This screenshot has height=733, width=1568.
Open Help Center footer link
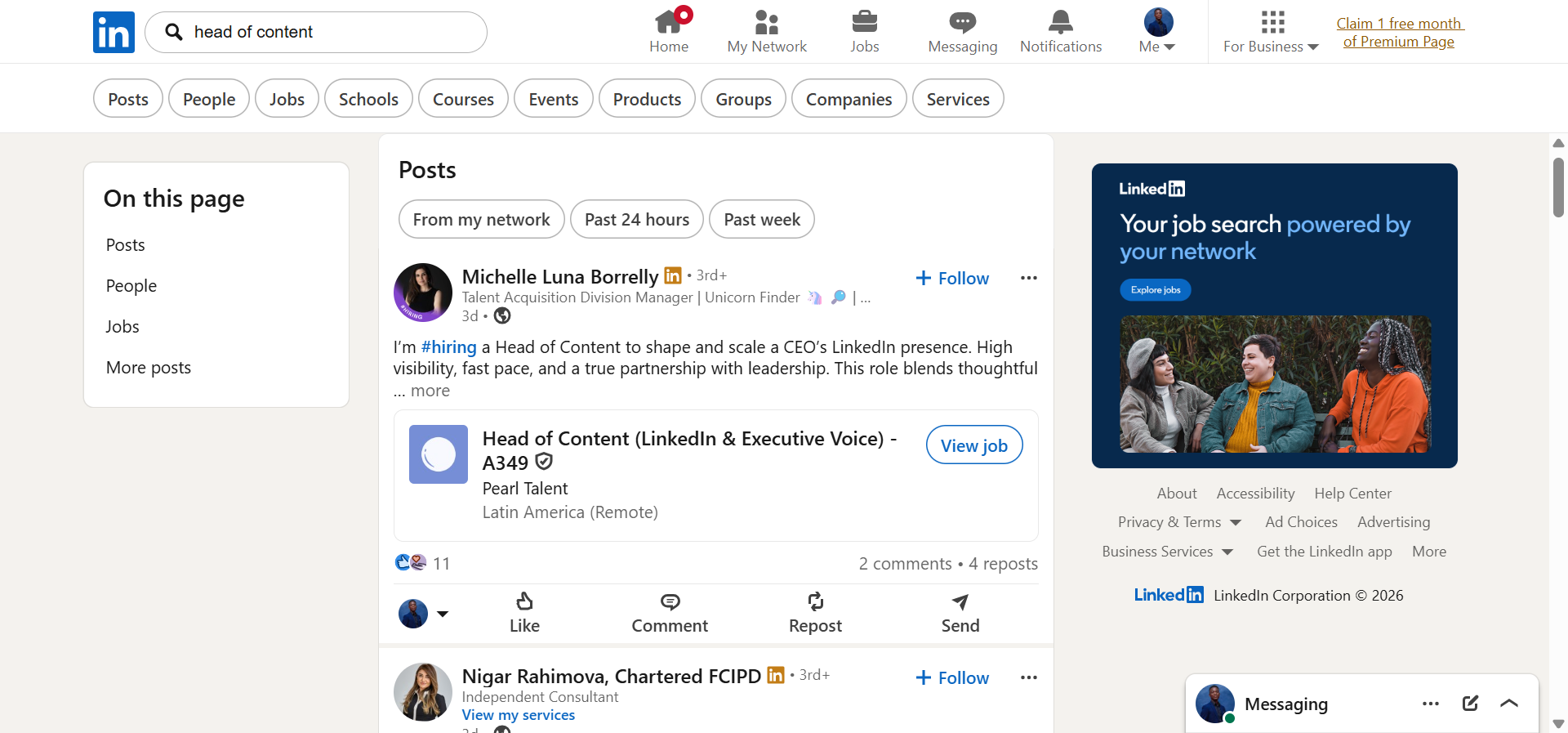click(1352, 494)
